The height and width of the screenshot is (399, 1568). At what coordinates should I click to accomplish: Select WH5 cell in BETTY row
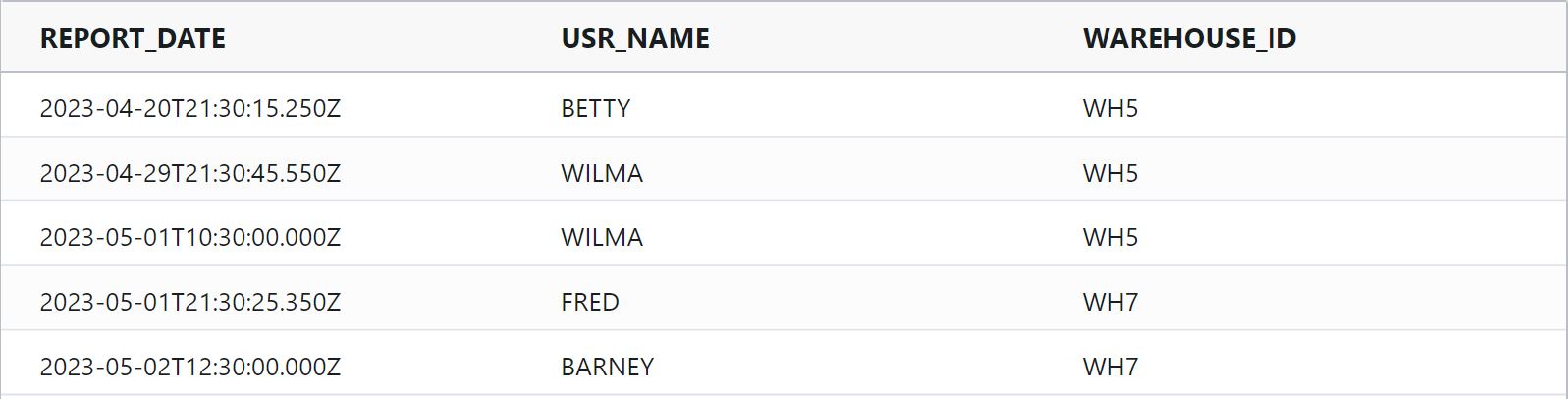(x=1109, y=109)
